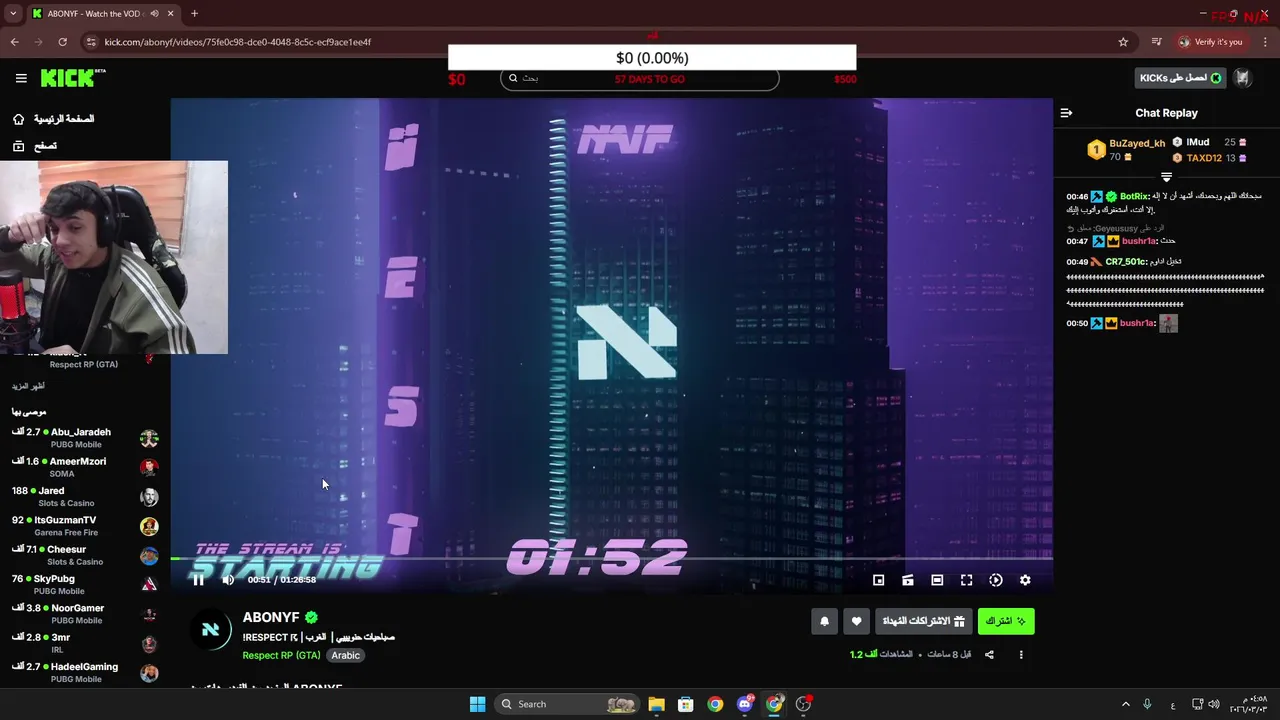Open the TAXD12 leaderboard entry
The image size is (1280, 720).
1204,158
